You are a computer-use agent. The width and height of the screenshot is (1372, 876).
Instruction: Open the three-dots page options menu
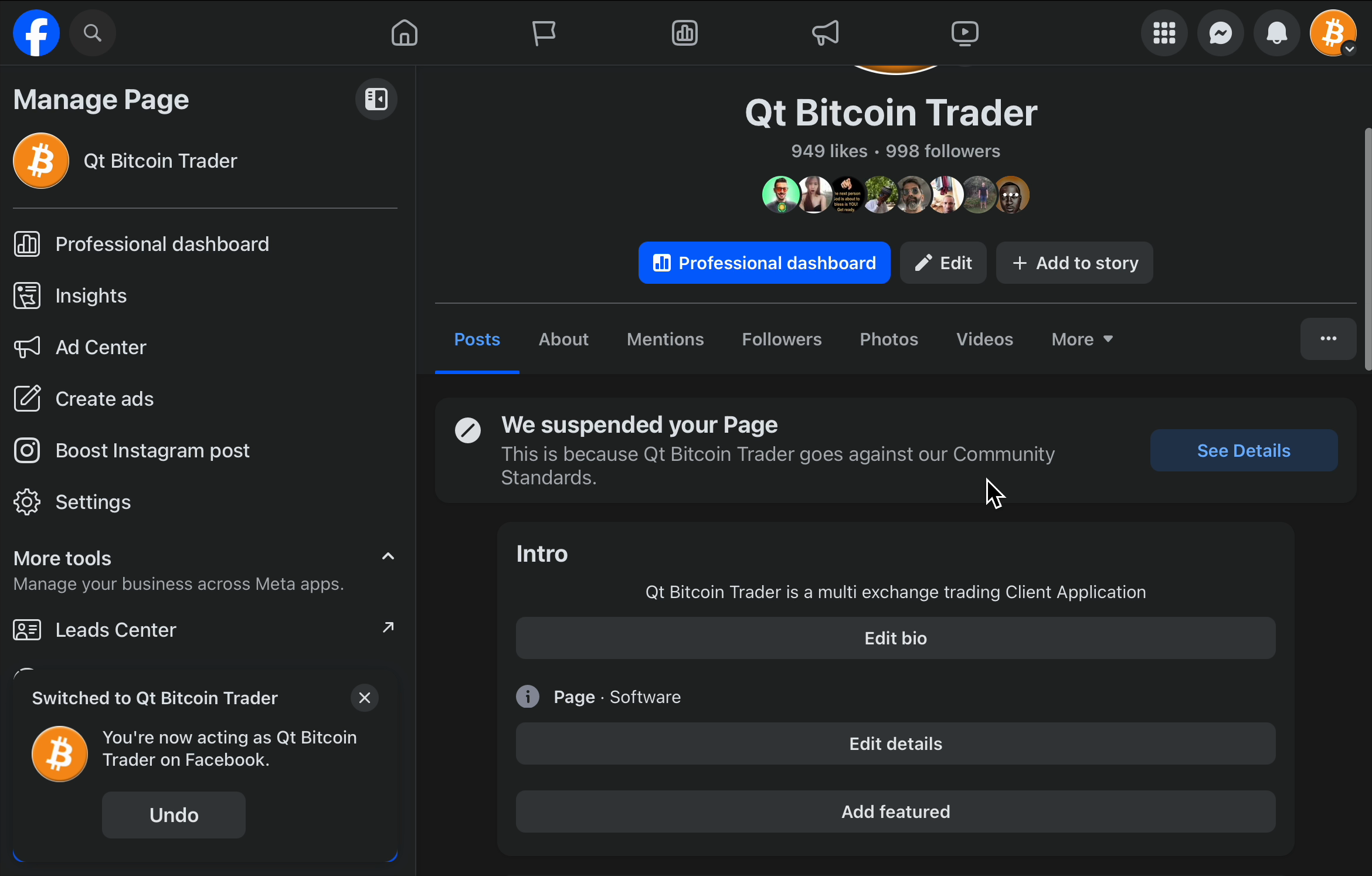pyautogui.click(x=1329, y=339)
